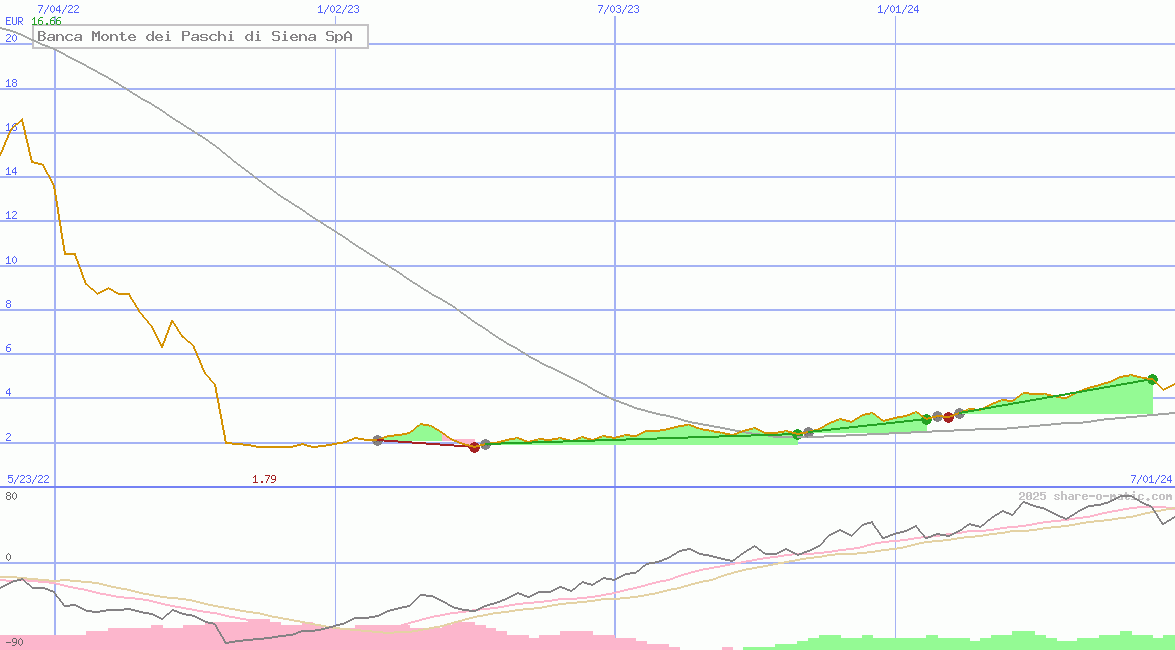
Task: Click the 14 price axis label
Action: click(x=11, y=172)
